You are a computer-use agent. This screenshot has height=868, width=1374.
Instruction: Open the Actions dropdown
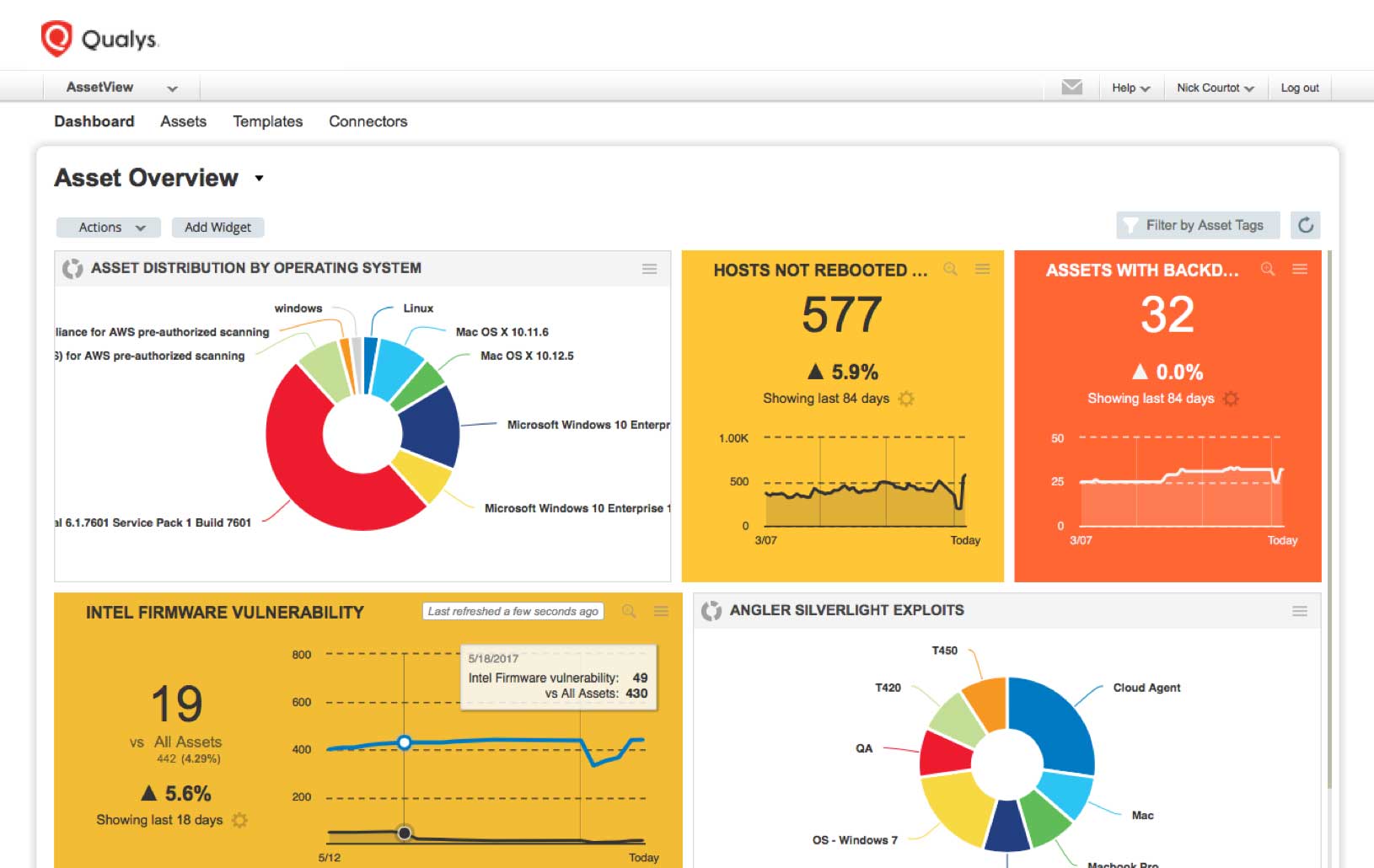click(109, 228)
